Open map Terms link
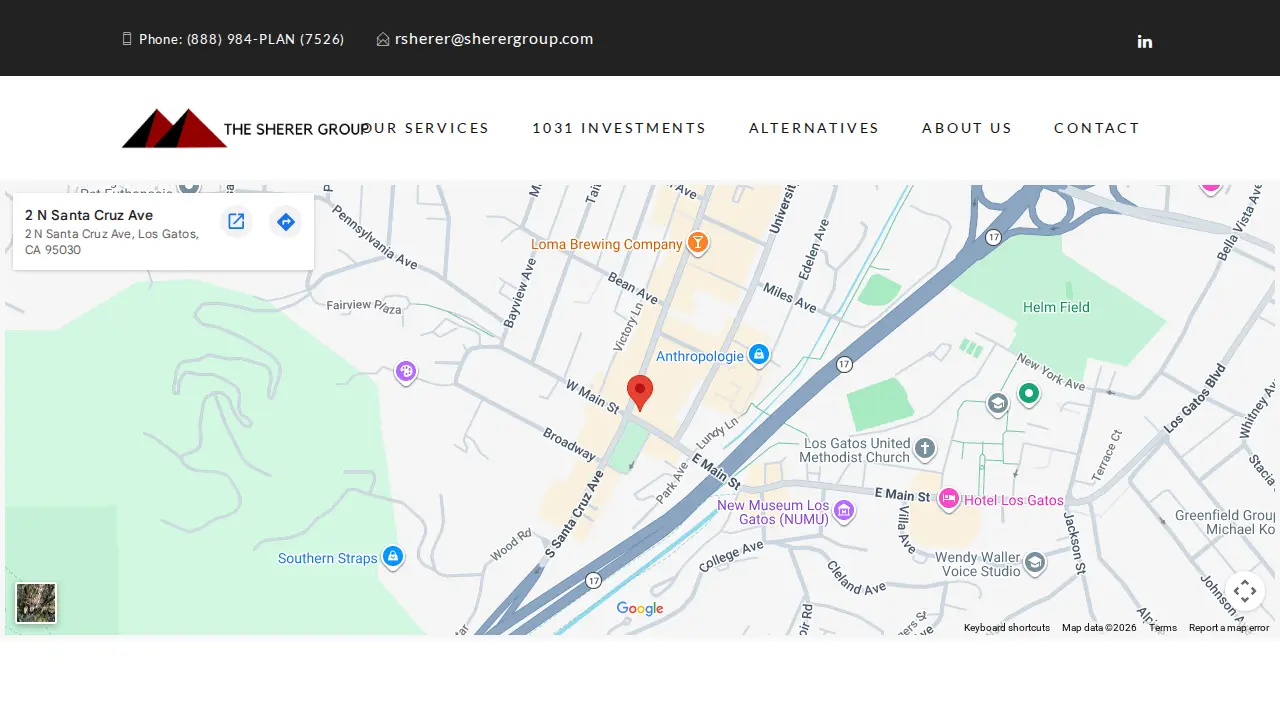The height and width of the screenshot is (720, 1280). point(1163,628)
